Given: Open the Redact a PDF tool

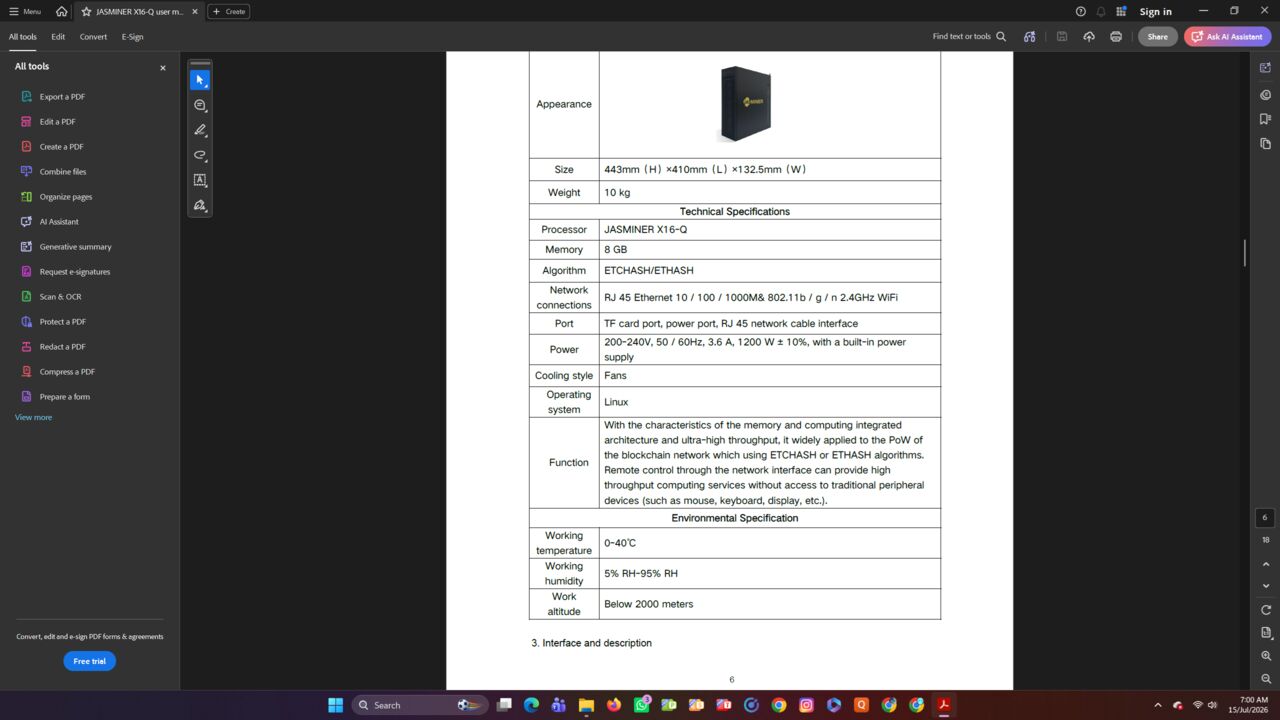Looking at the screenshot, I should (62, 347).
